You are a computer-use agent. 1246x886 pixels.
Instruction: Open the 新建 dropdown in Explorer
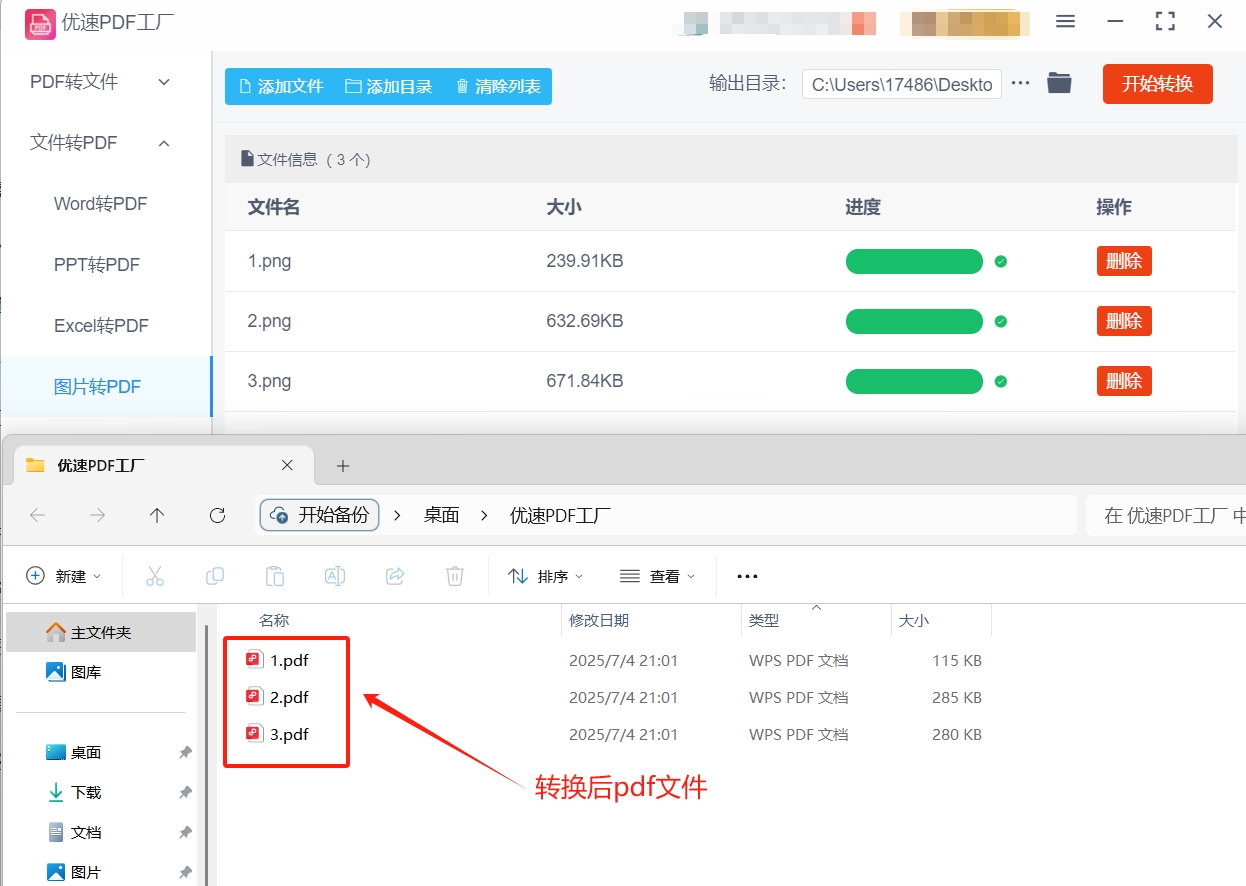[63, 576]
